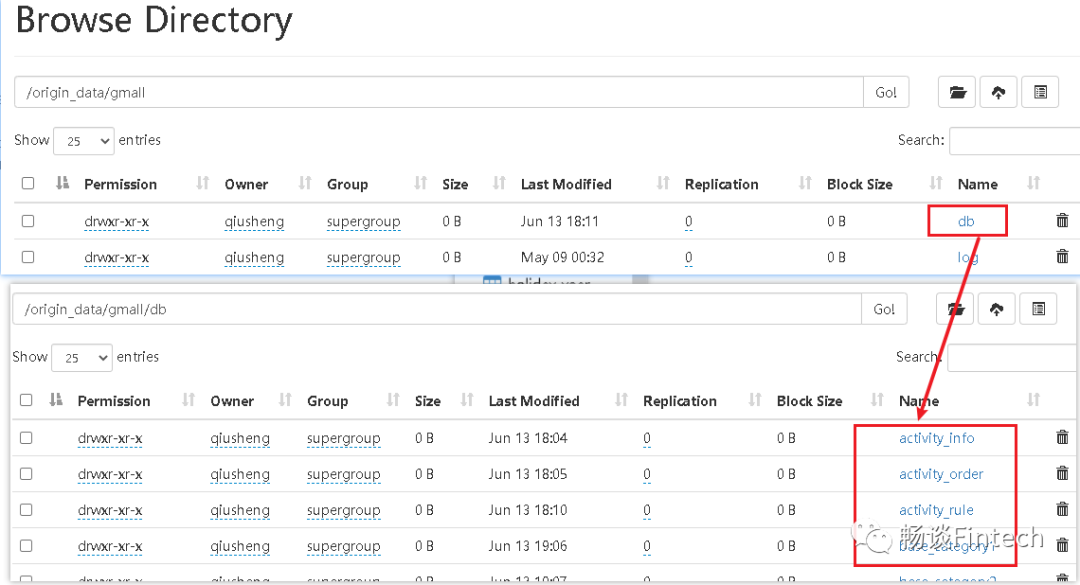Click upload icon beside /origin_data/gmall path bar

pyautogui.click(x=998, y=92)
